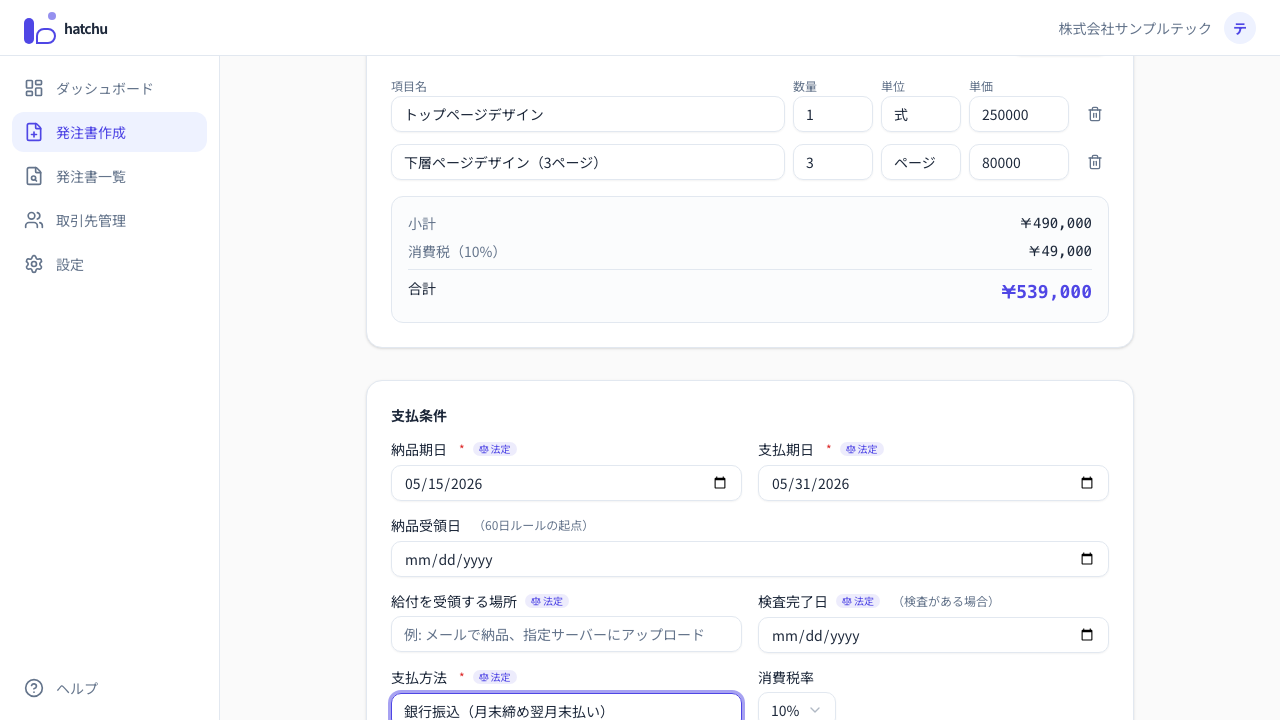Click the 支払方法 field with 銀行振込
Viewport: 1280px width, 720px height.
[x=566, y=707]
